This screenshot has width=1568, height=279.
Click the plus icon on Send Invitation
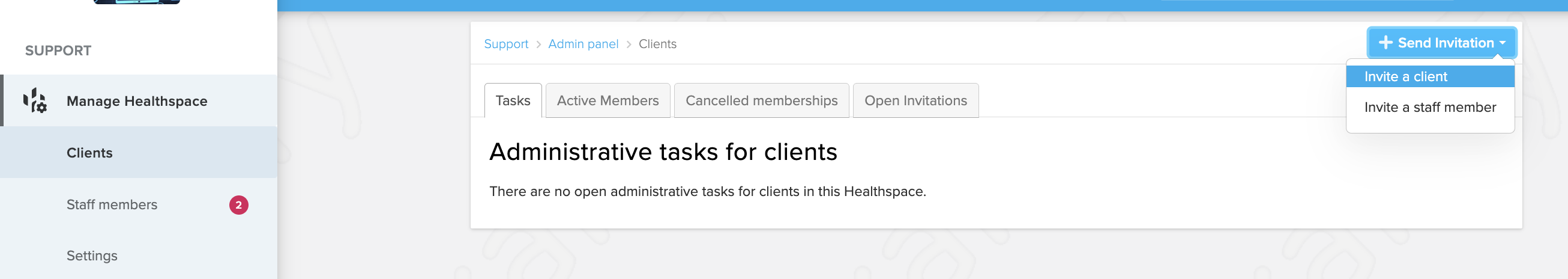(x=1386, y=43)
